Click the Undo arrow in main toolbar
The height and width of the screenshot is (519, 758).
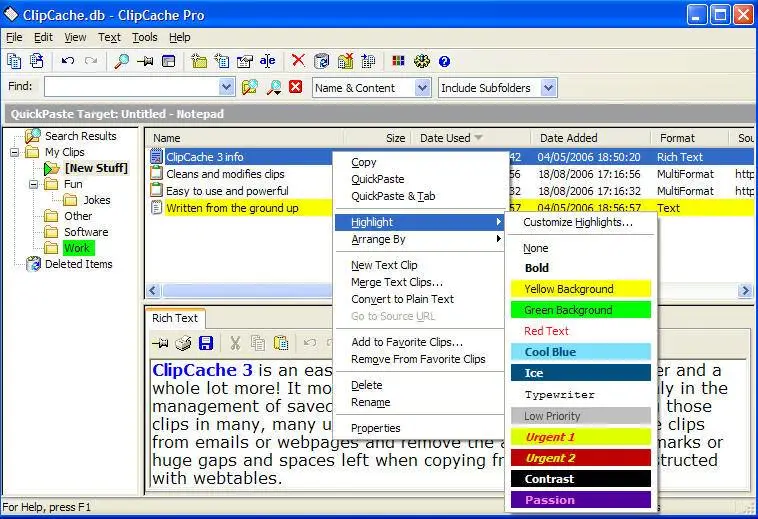[x=68, y=61]
